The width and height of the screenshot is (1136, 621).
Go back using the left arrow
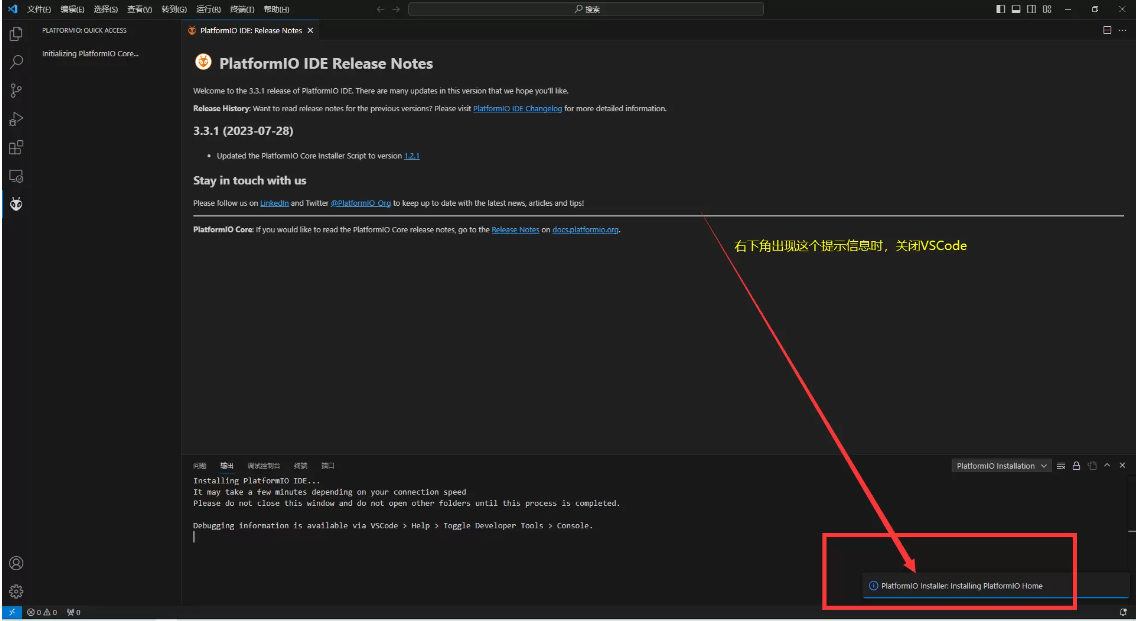click(x=380, y=9)
